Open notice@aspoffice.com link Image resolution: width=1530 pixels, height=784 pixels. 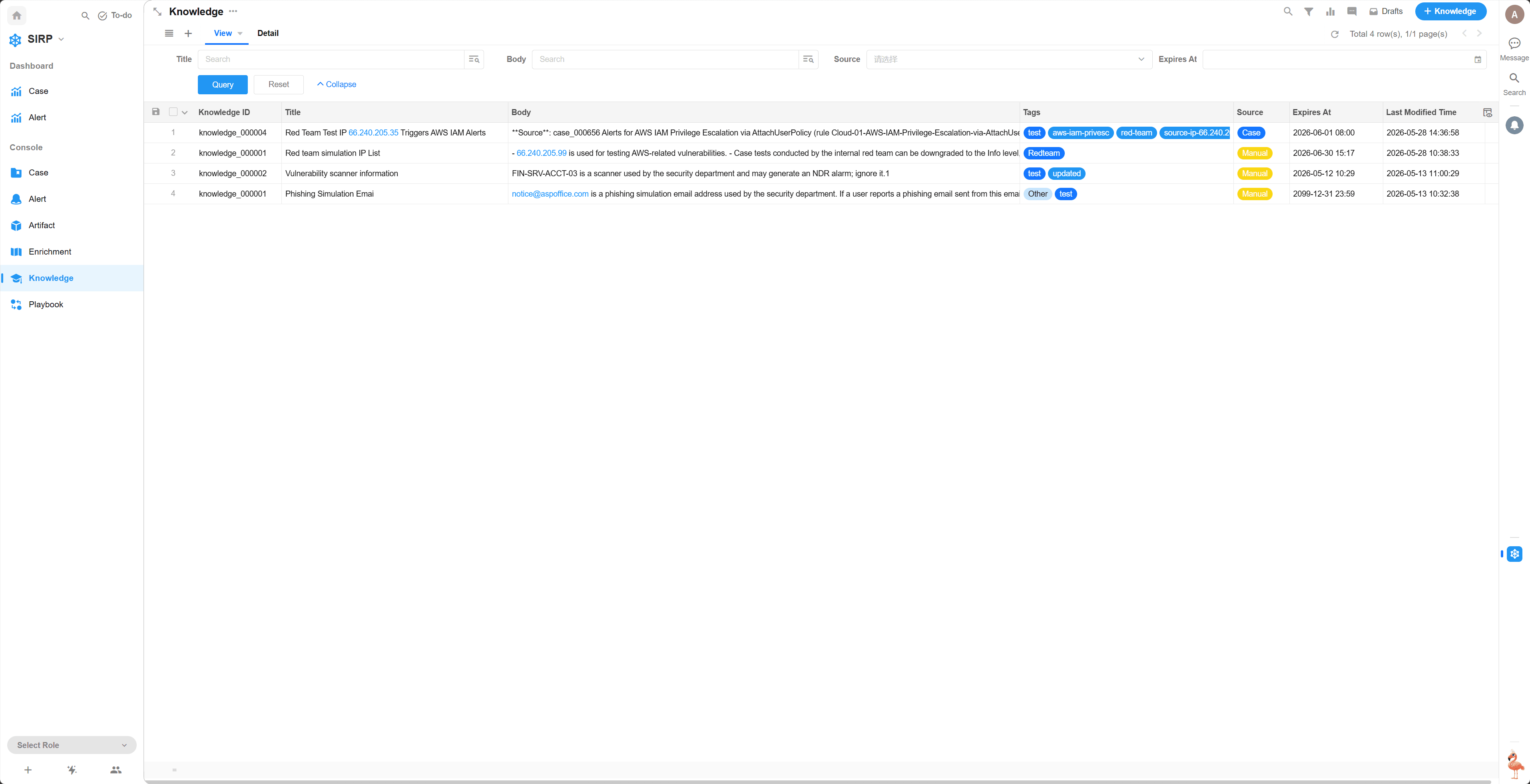pos(550,194)
